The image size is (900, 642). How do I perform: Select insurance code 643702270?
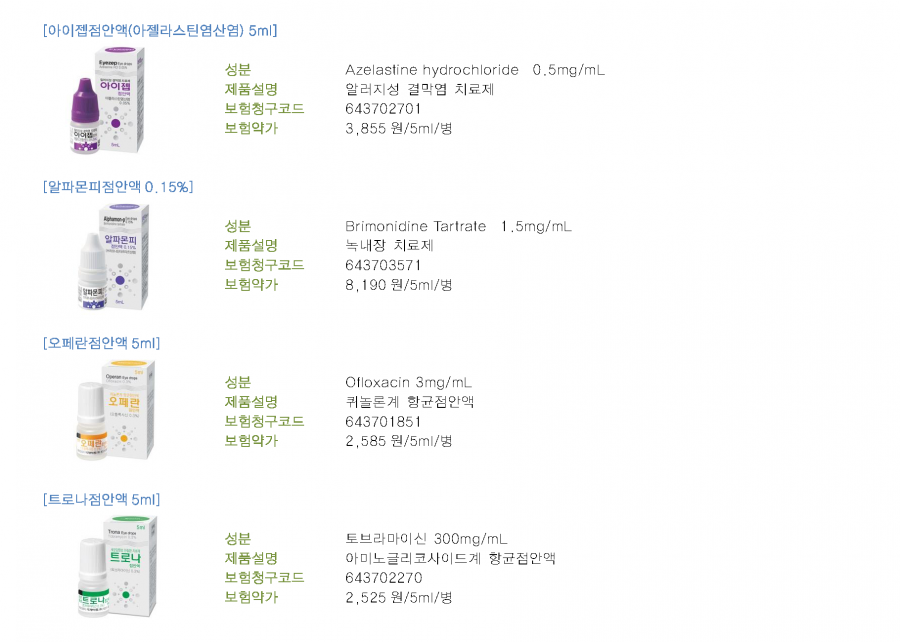point(383,578)
